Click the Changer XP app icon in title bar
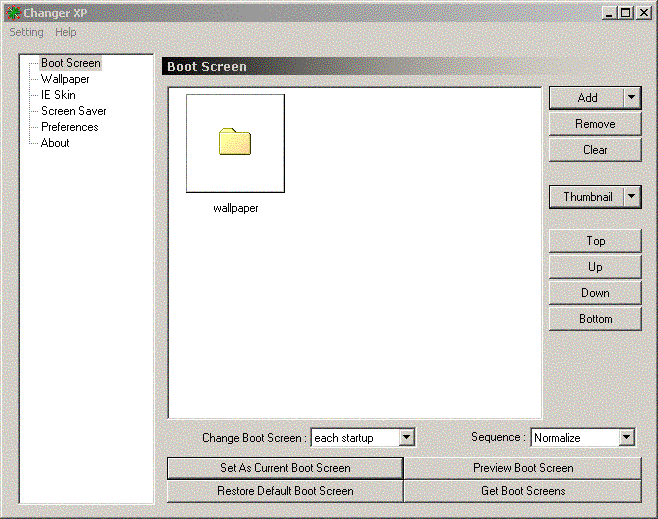658x519 pixels. [13, 13]
